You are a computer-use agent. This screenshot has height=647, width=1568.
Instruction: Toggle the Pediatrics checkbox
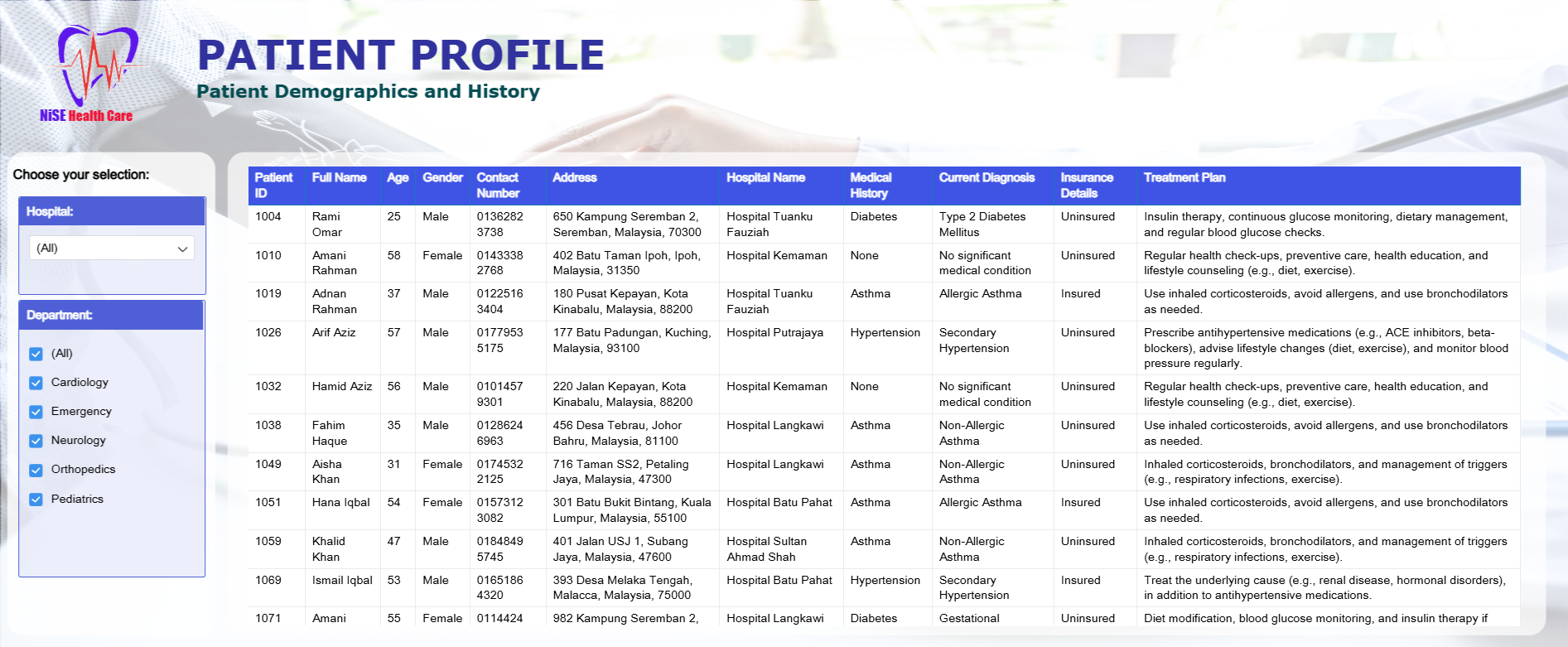tap(36, 500)
